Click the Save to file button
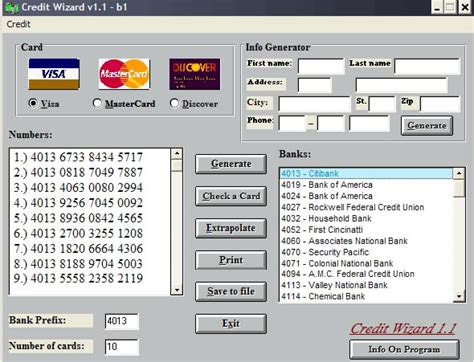The image size is (474, 362). 231,291
